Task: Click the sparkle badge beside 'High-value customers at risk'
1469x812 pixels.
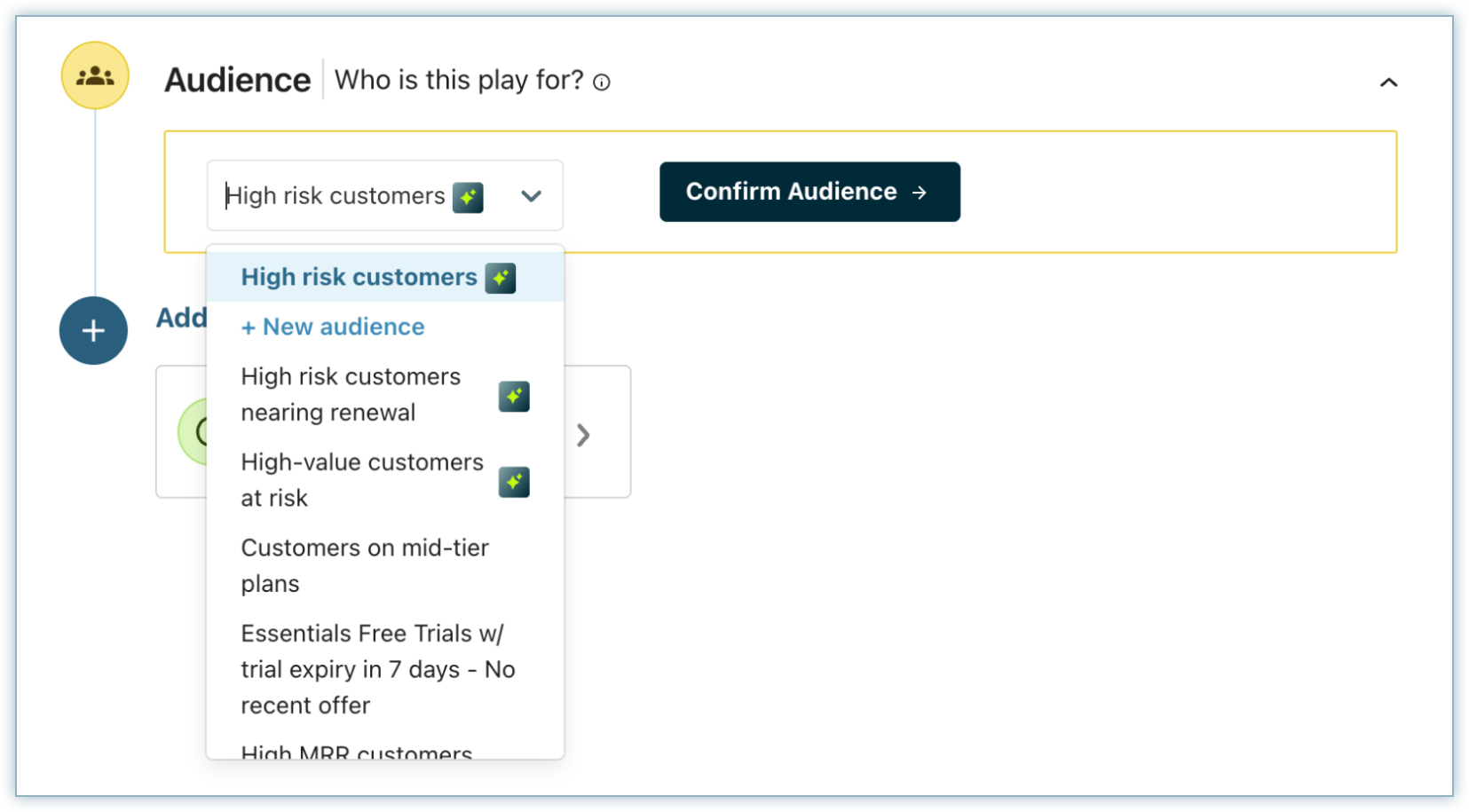Action: (x=514, y=482)
